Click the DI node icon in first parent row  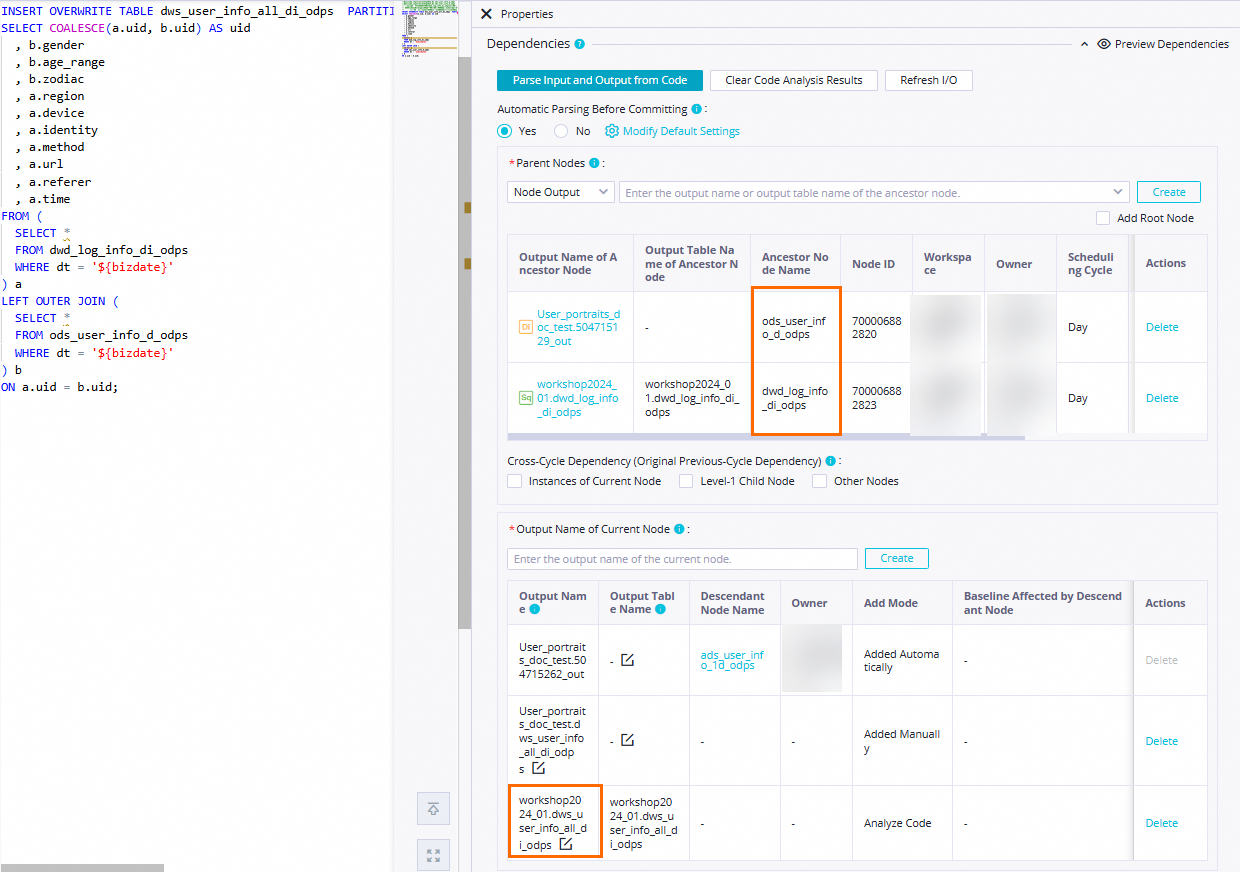click(526, 327)
